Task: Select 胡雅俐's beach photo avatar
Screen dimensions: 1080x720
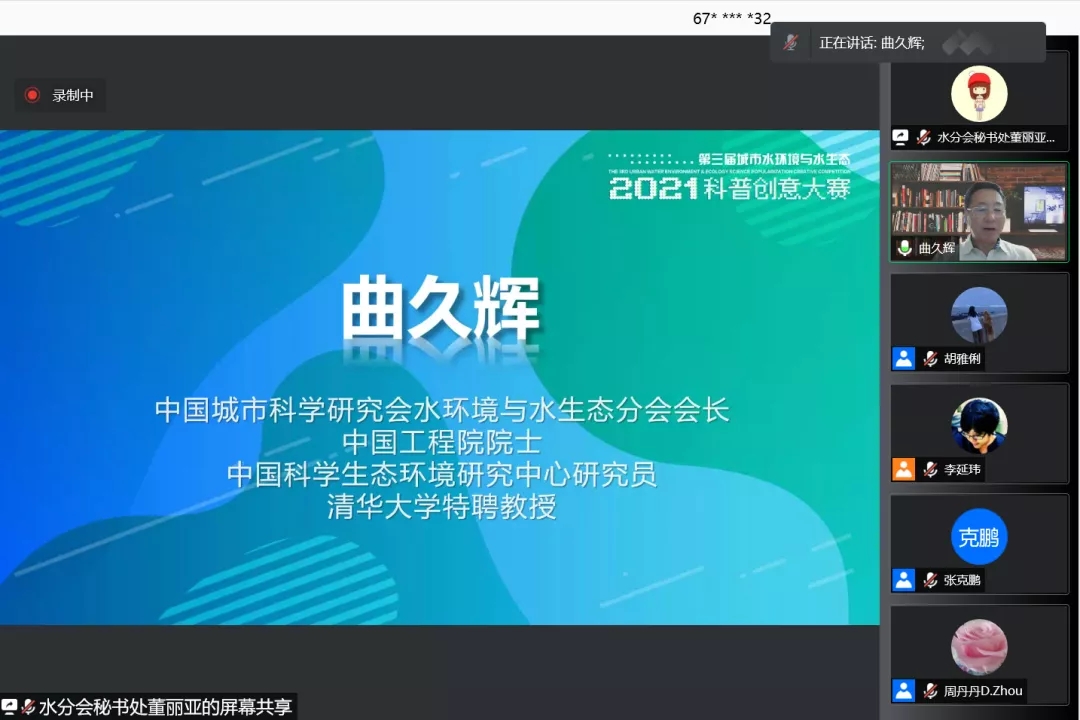Action: pos(979,315)
